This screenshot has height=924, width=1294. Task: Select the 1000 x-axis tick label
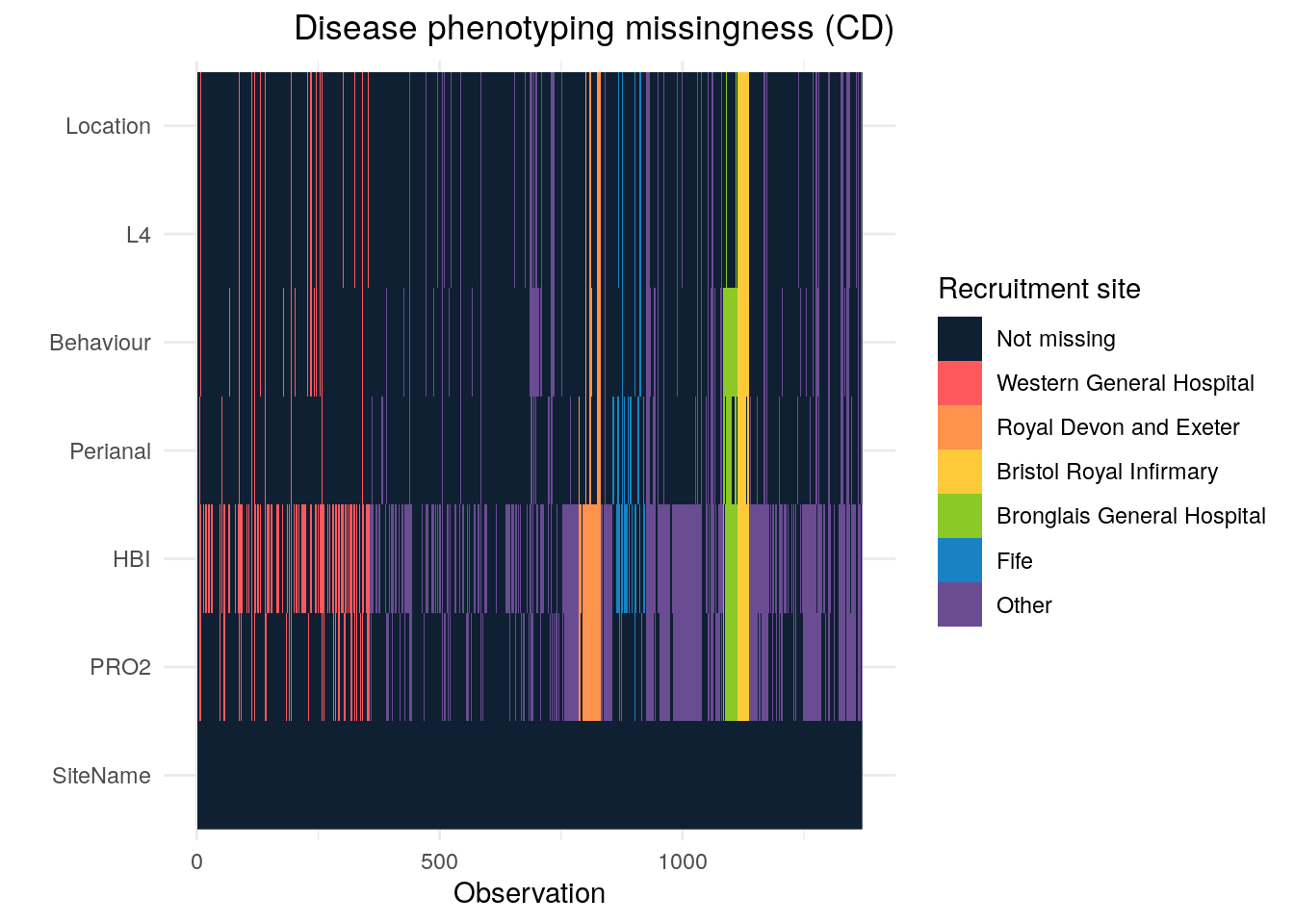click(x=683, y=861)
